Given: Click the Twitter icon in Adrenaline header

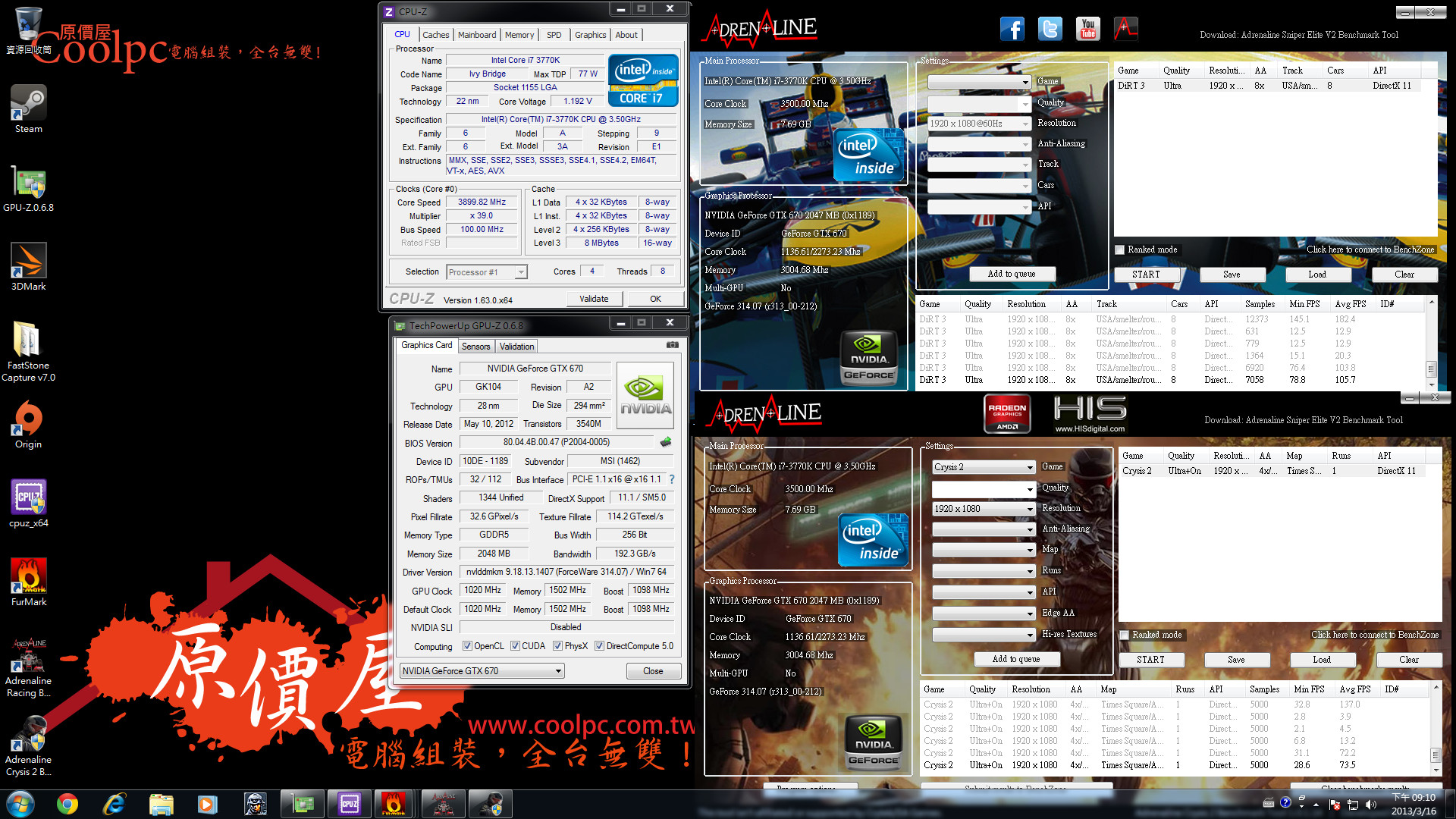Looking at the screenshot, I should coord(1050,29).
